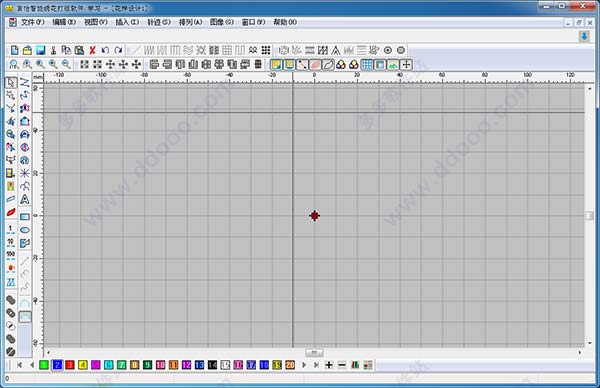Image resolution: width=600 pixels, height=388 pixels.
Task: Toggle the stitch line display button
Action: [302, 65]
